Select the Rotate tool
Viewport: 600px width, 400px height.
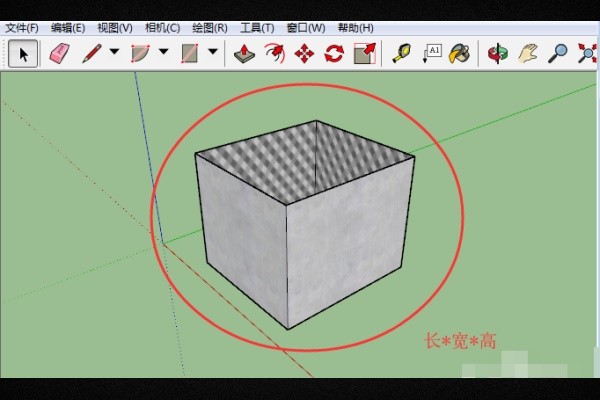coord(334,54)
